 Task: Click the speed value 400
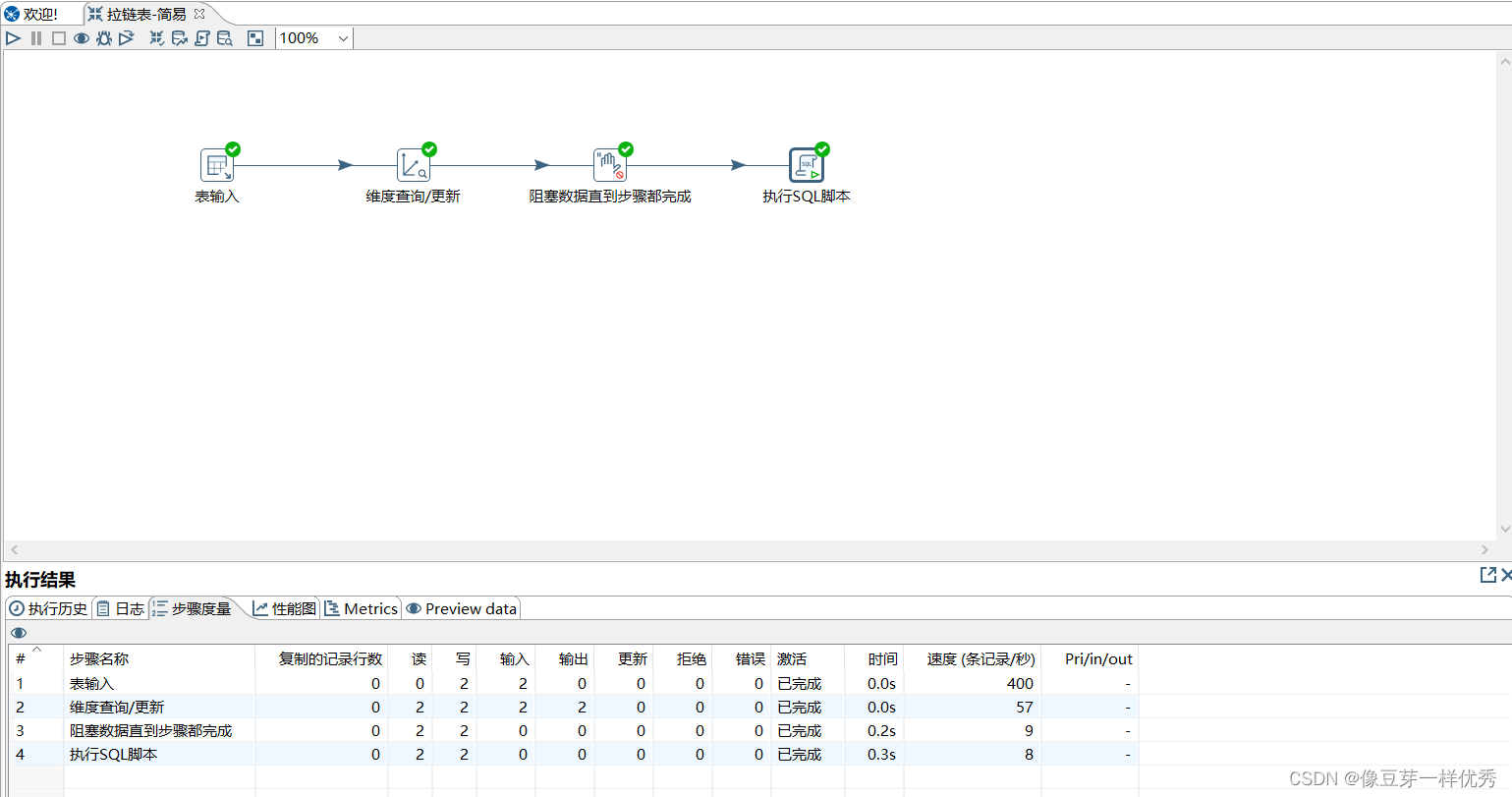[1020, 683]
